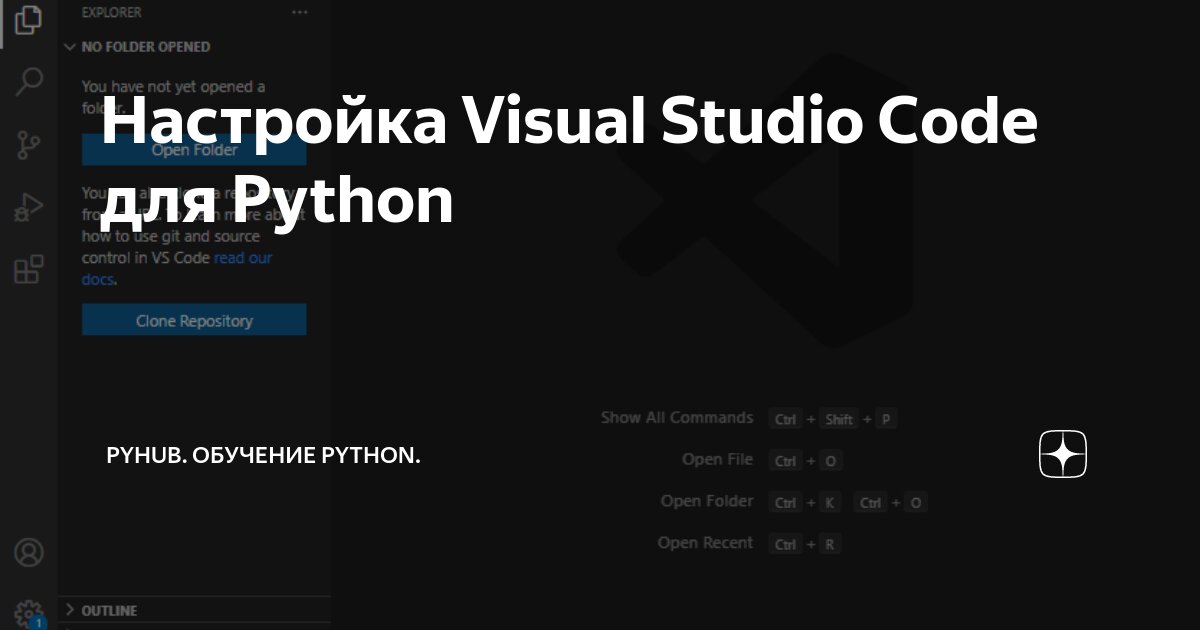This screenshot has width=1200, height=630.
Task: Click the Clone Repository button
Action: 194,321
